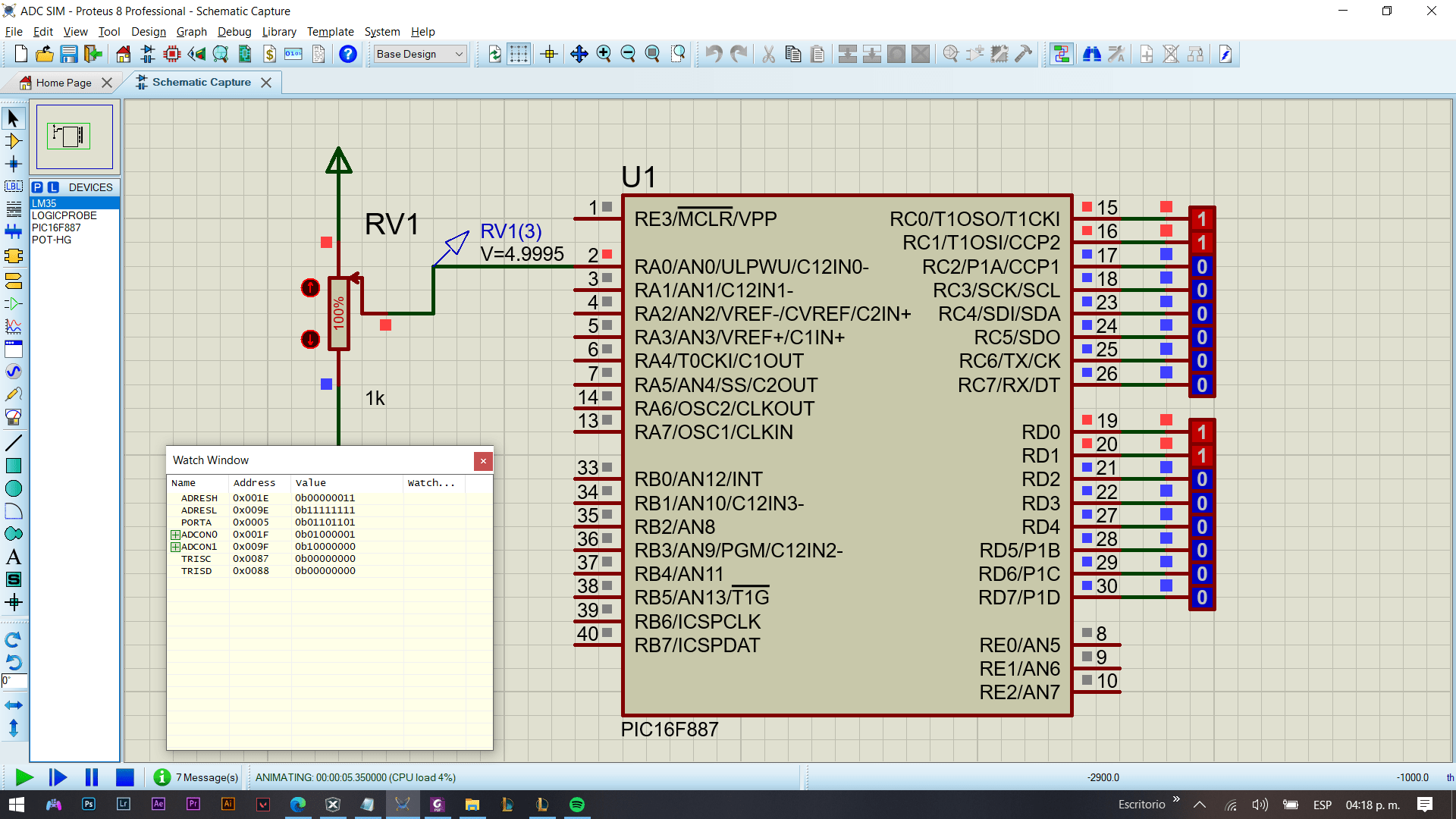1456x819 pixels.
Task: Select the Buses mode tool
Action: [x=13, y=232]
